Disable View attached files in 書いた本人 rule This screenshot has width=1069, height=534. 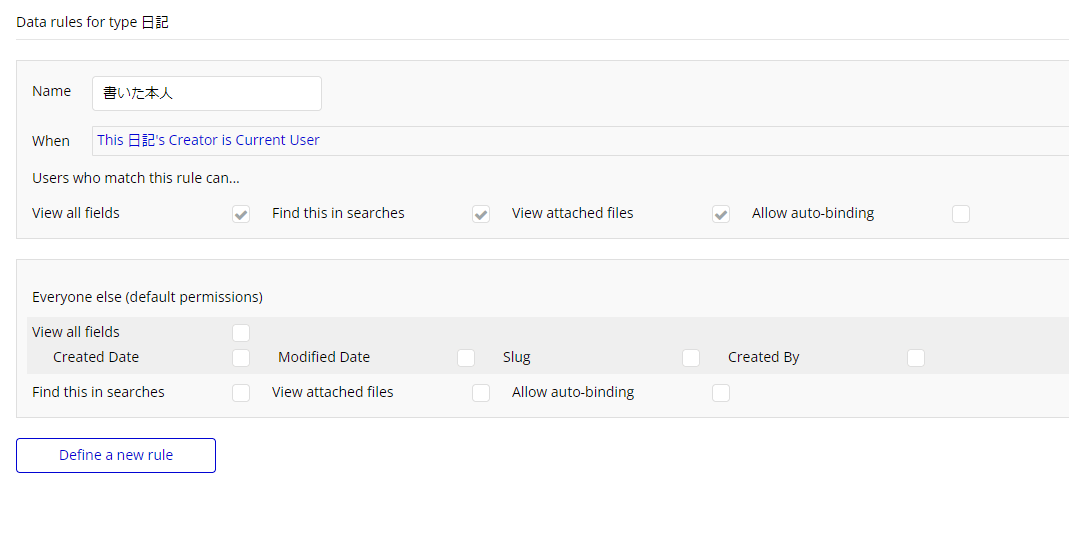click(x=721, y=214)
